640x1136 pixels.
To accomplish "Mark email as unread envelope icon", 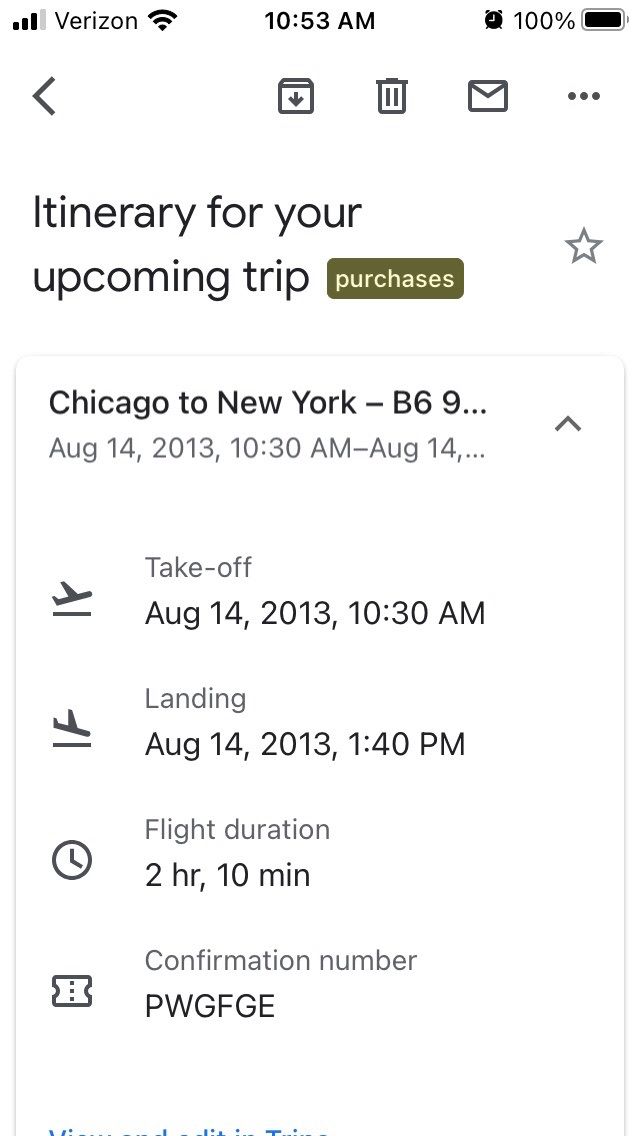I will coord(487,97).
